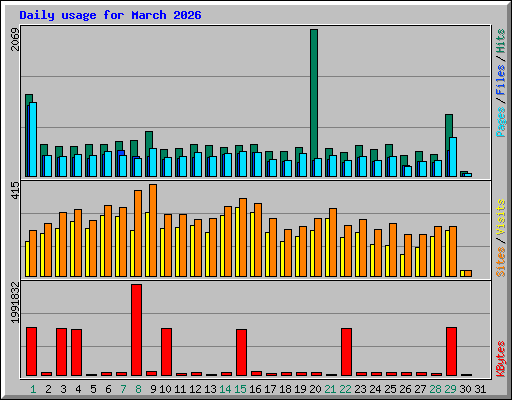This screenshot has width=512, height=400.
Task: Click the day 1 label on x-axis
Action: [x=33, y=389]
